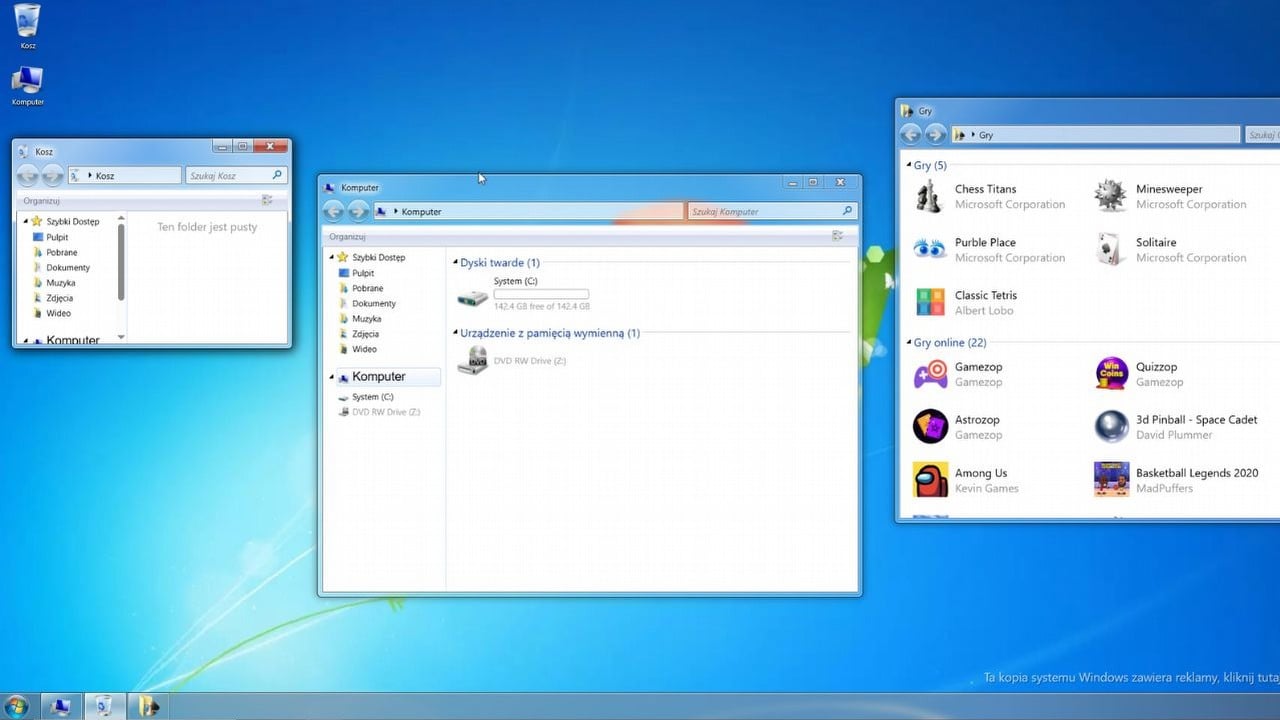
Task: Start Purble Place game
Action: click(985, 242)
